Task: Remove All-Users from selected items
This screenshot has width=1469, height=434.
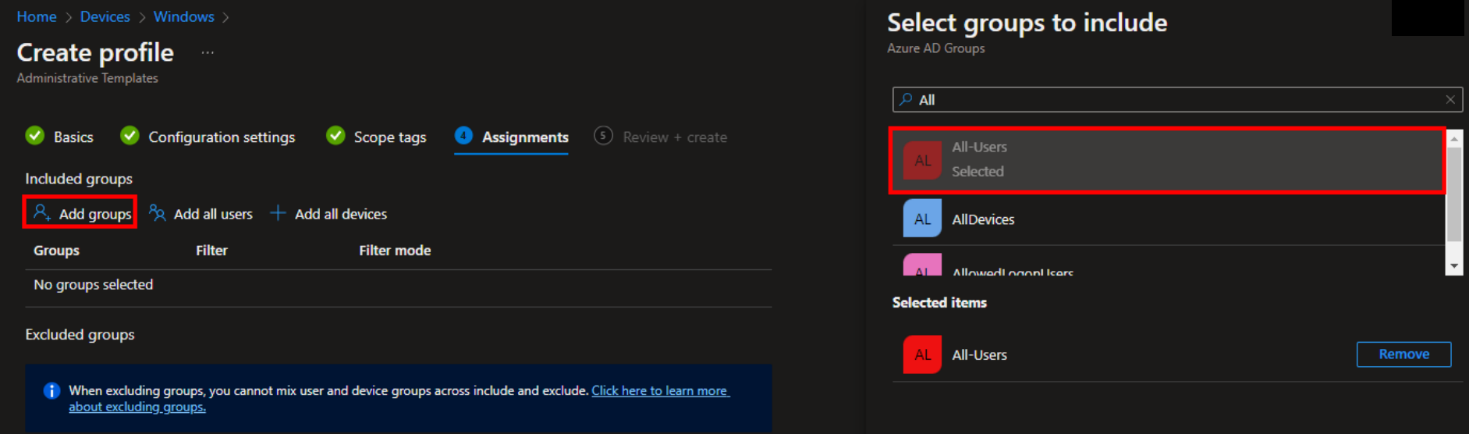Action: pos(1403,354)
